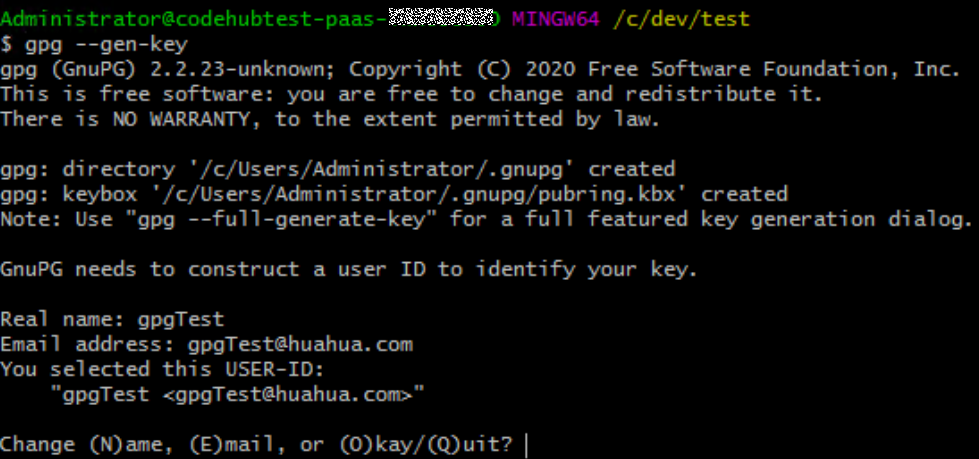Click the blurred hostname portion in prompt
Viewport: 979px width, 459px height.
[x=441, y=19]
